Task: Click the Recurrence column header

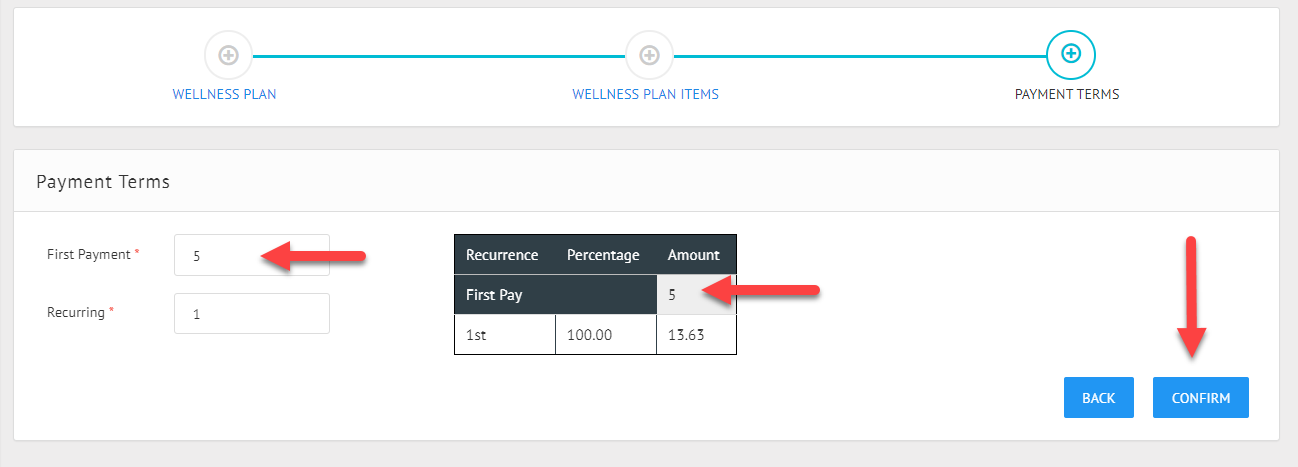Action: [502, 255]
